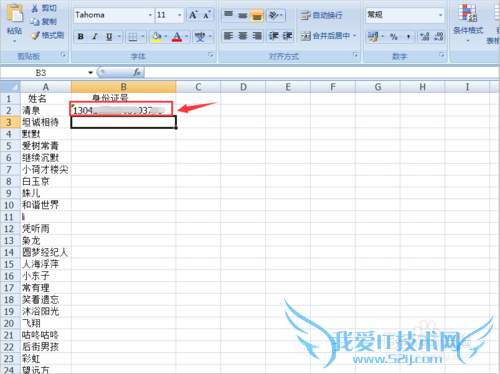Select cell containing 沐浴阳光
500x374 pixels.
[x=46, y=311]
